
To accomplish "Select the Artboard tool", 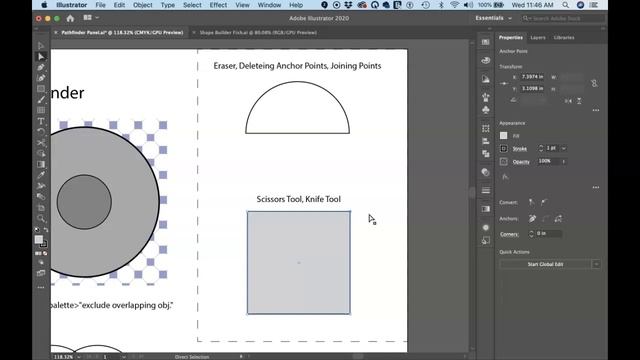I will pos(41,208).
